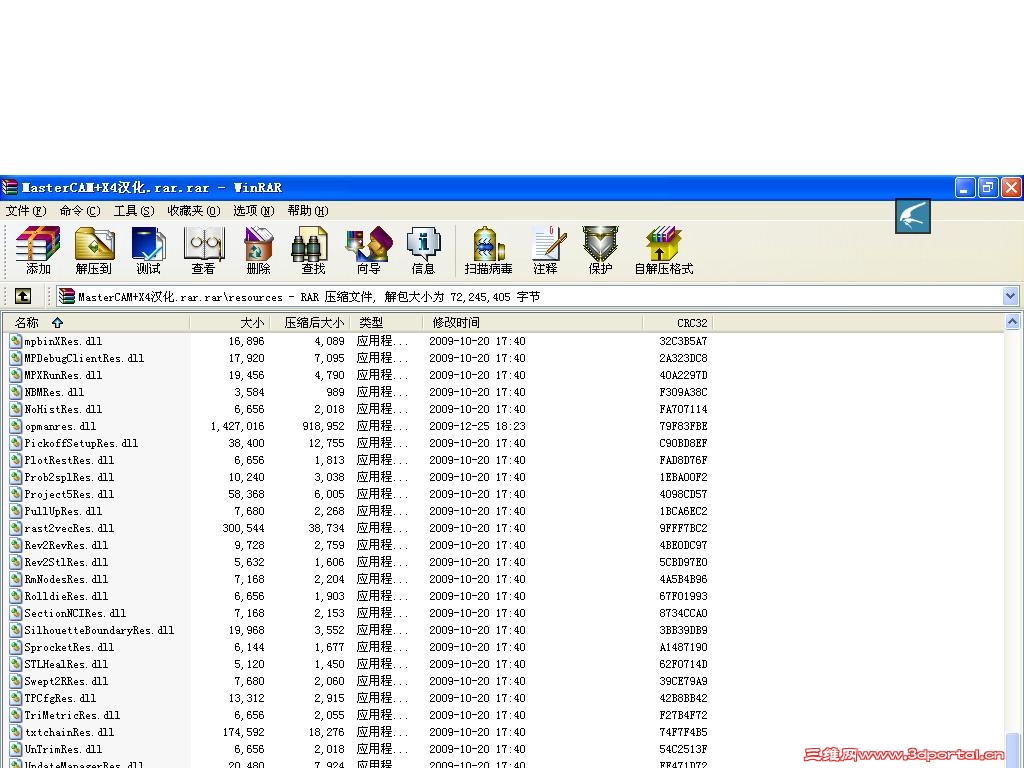Click the bird logo icon in menu bar

click(912, 216)
